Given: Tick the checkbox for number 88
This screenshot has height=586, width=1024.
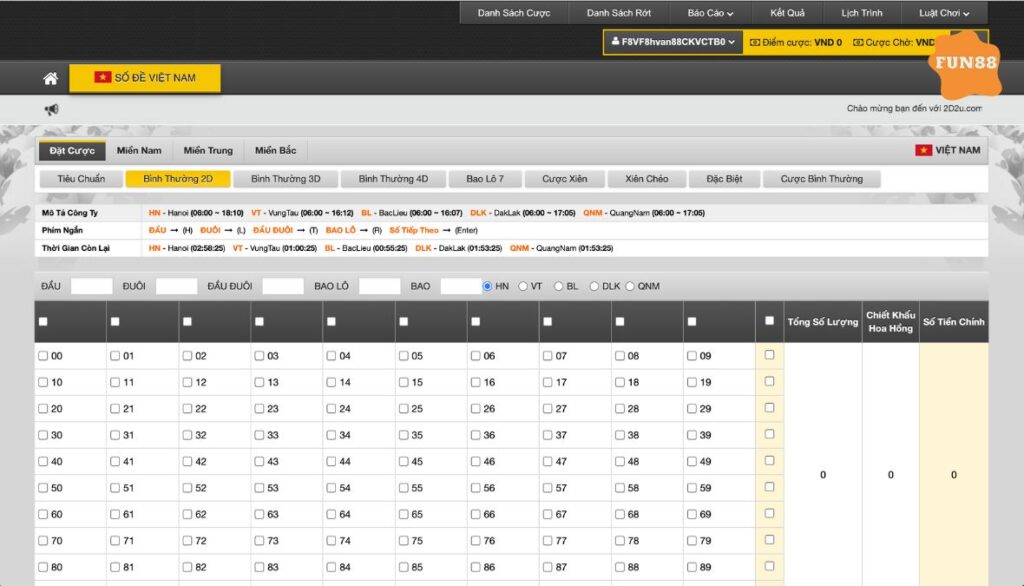Looking at the screenshot, I should point(620,567).
